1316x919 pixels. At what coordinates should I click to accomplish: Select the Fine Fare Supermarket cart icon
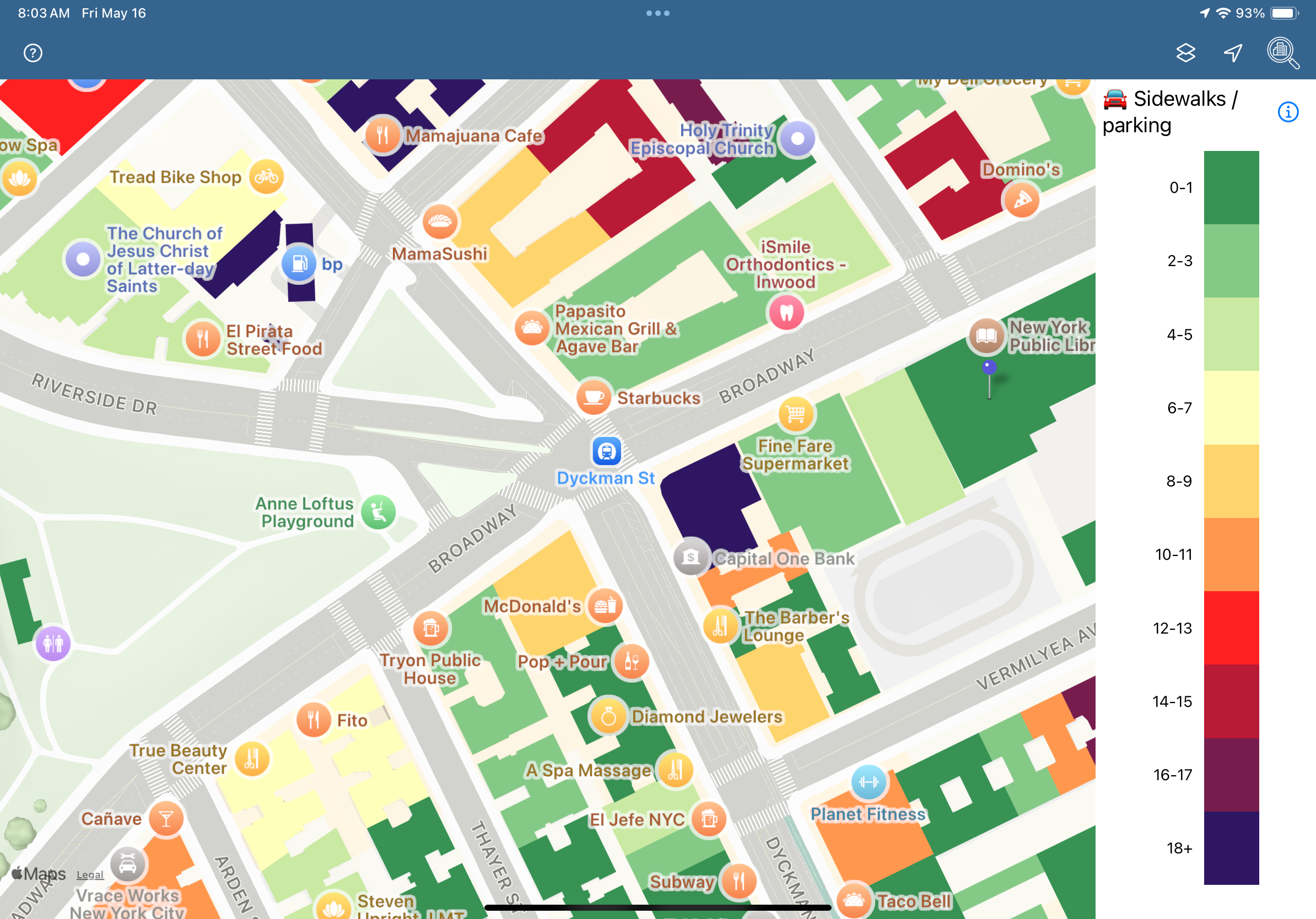click(796, 414)
